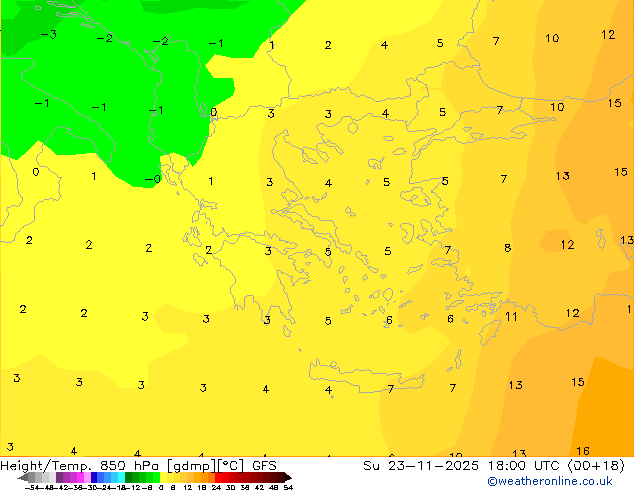The width and height of the screenshot is (634, 490).
Task: Click the '24' tick label on the legend
Action: (x=216, y=488)
